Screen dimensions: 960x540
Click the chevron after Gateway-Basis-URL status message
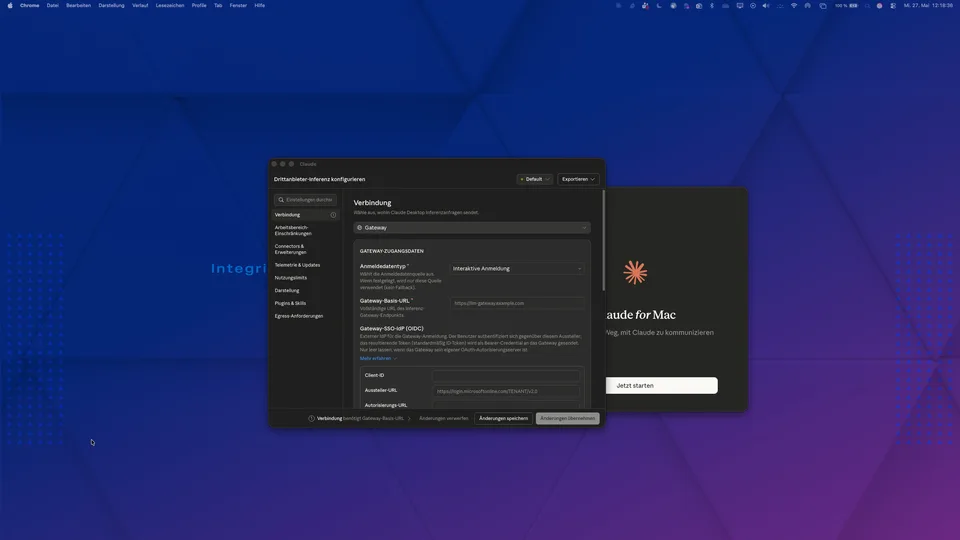click(x=409, y=419)
